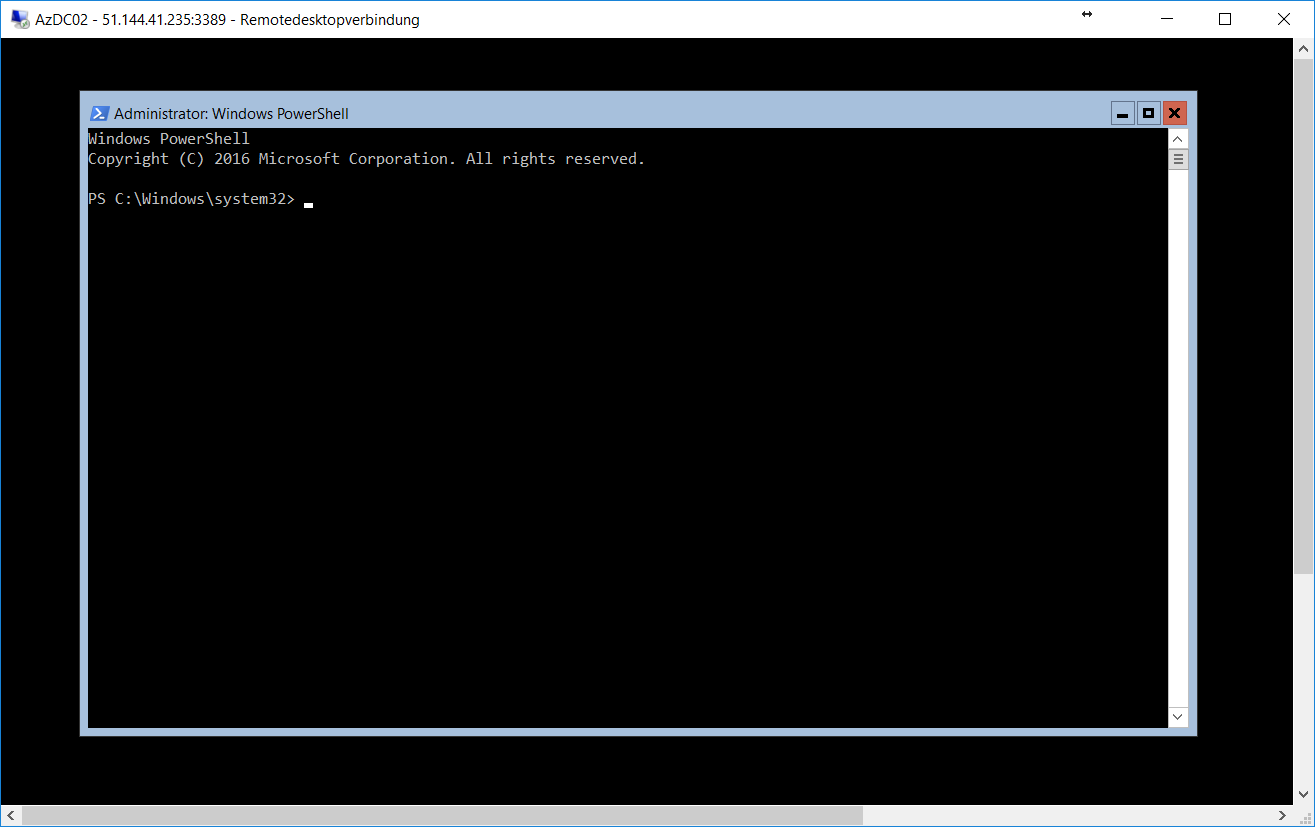Click the 'Copyright (C) 2016 Microsoft Corporation' line

tap(366, 159)
